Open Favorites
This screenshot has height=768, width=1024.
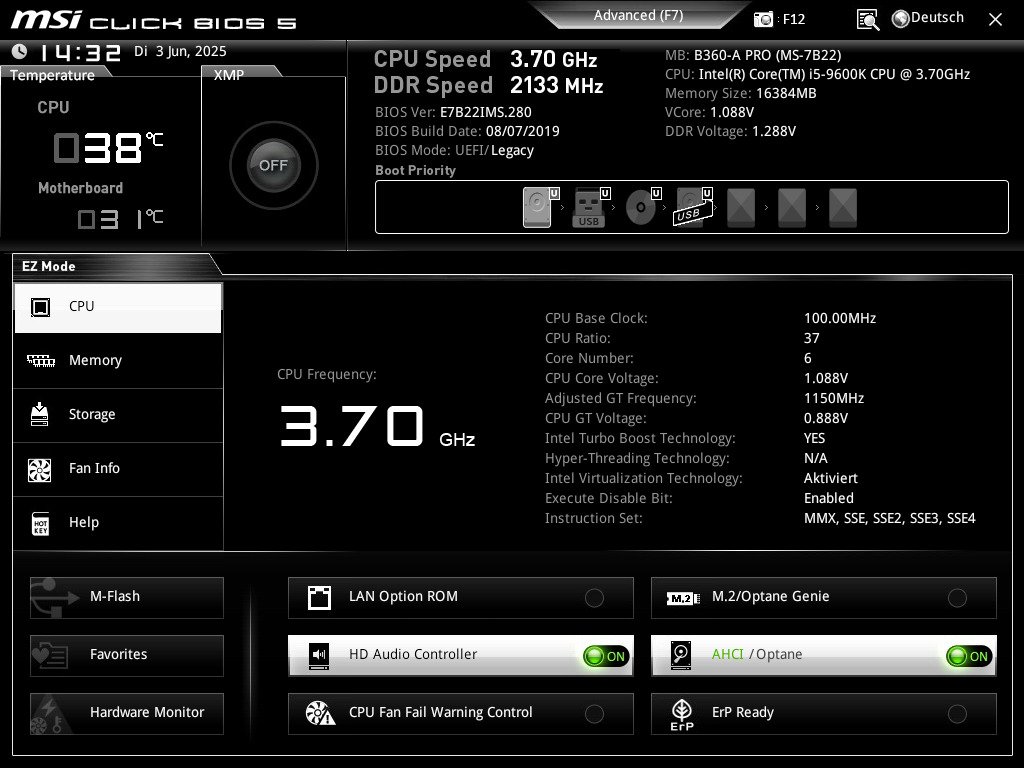pyautogui.click(x=127, y=655)
